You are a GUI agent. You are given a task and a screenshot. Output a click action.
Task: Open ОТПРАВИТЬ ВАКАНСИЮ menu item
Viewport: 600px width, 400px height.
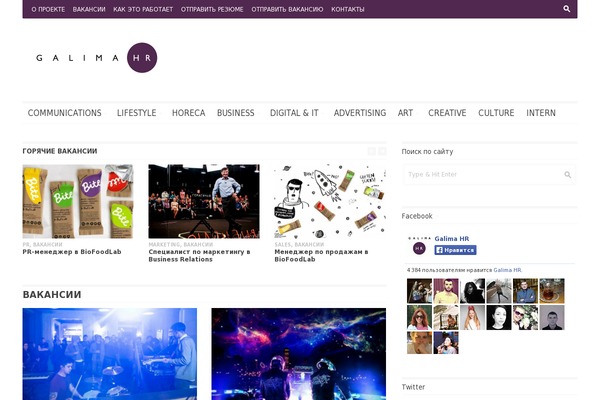coord(287,9)
